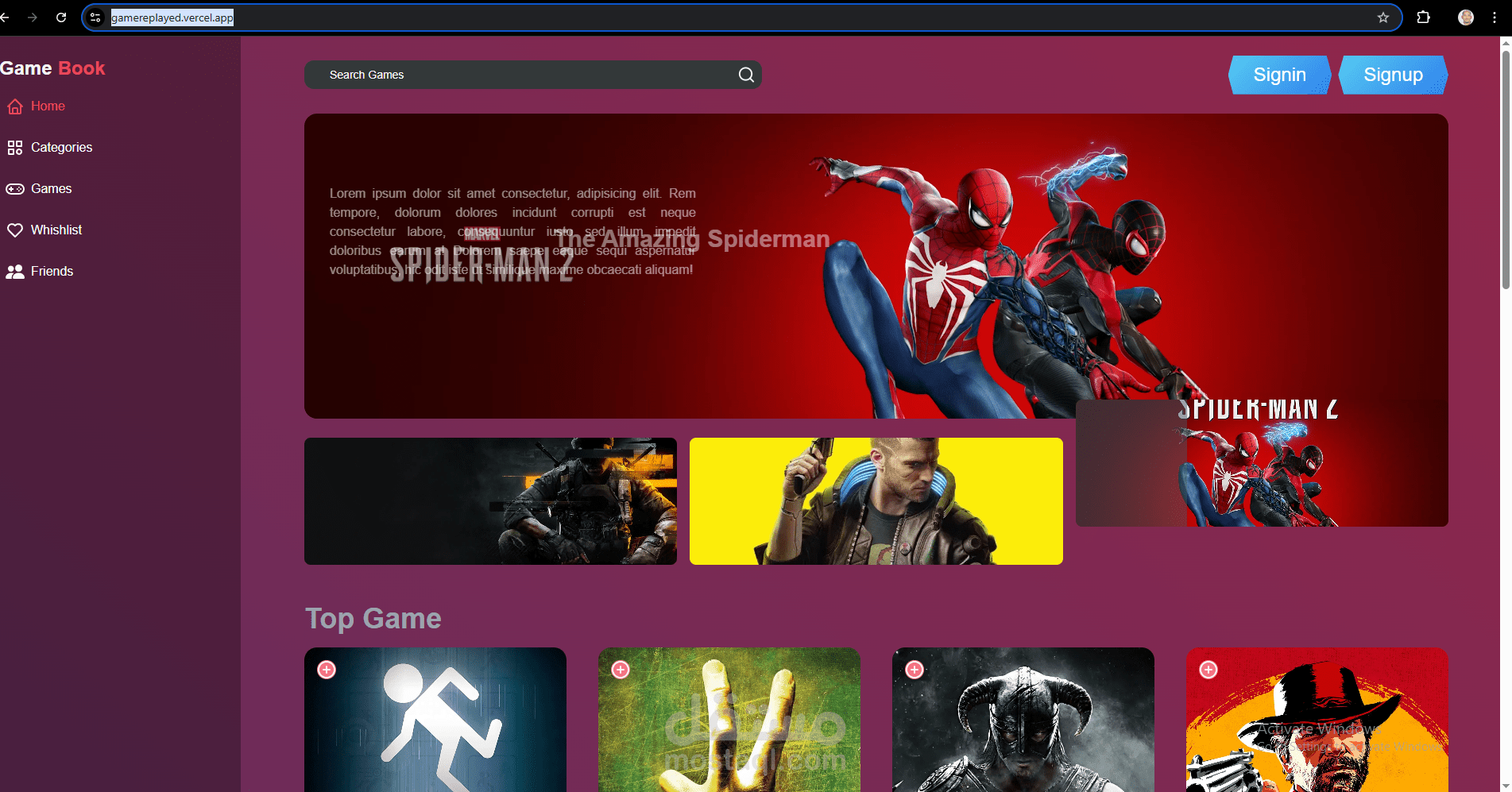Add the yellow hand game card via plus
Viewport: 1512px width, 792px height.
(621, 670)
